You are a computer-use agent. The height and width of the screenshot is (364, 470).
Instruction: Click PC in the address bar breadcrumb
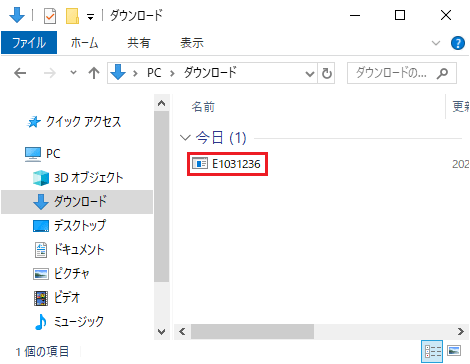click(154, 73)
